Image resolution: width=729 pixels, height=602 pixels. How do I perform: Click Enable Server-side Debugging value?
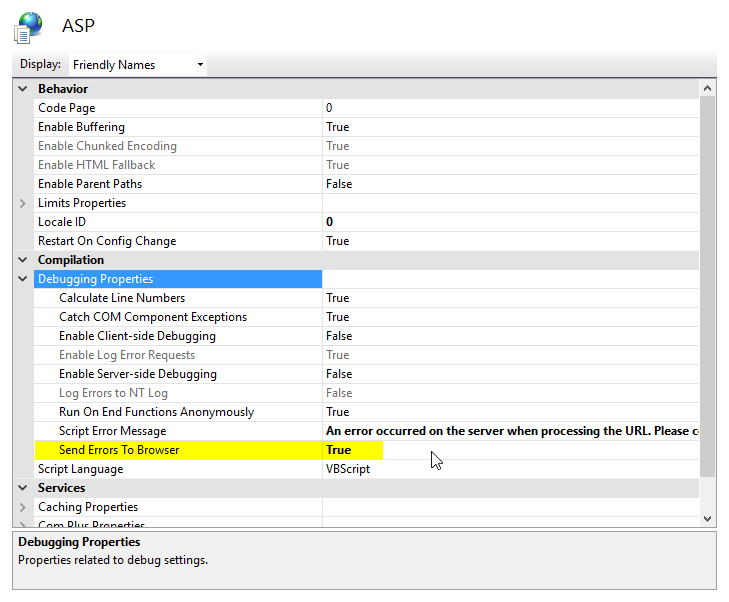339,374
